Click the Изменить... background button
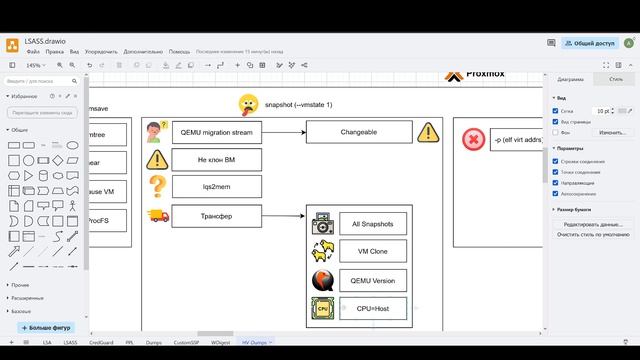Image resolution: width=640 pixels, height=360 pixels. (x=612, y=133)
